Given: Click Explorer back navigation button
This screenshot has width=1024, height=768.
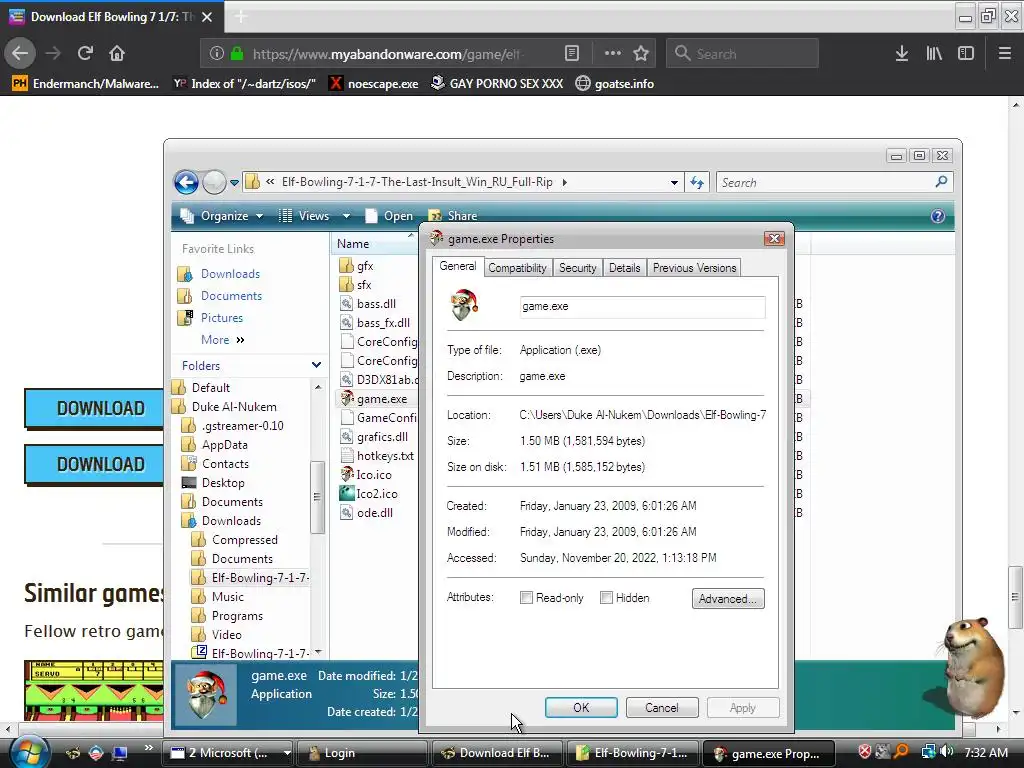Looking at the screenshot, I should click(186, 182).
